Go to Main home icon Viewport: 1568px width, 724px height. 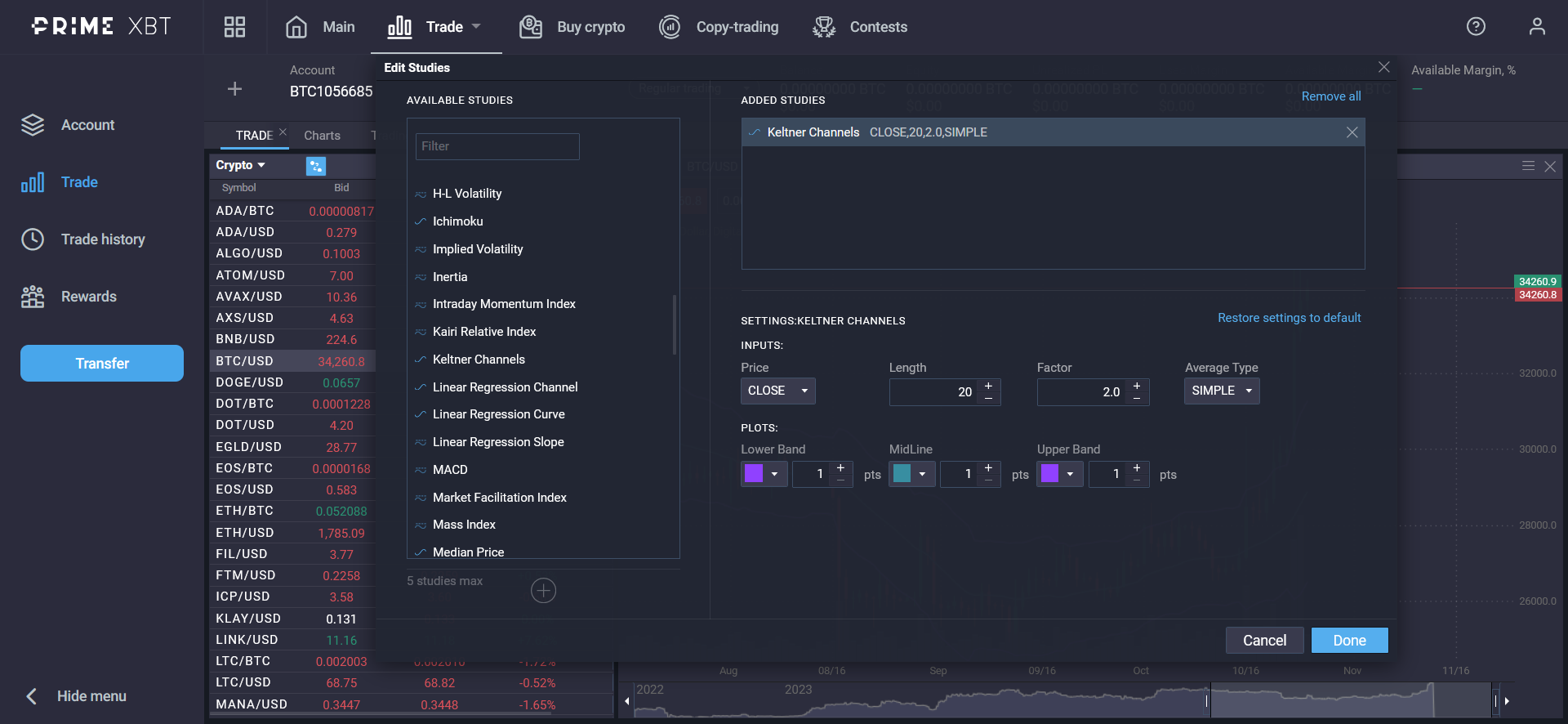pyautogui.click(x=296, y=27)
